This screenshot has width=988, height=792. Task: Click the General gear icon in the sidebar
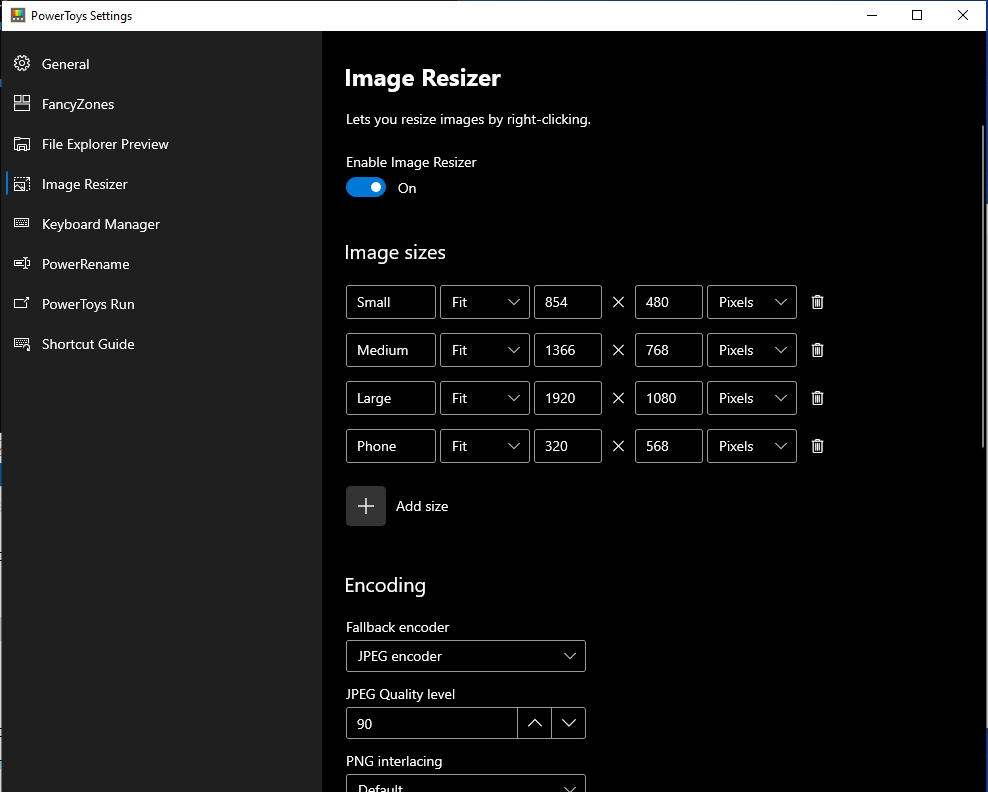[x=22, y=64]
